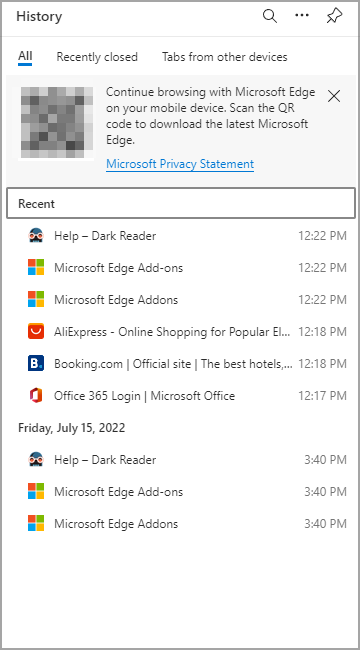Open Microsoft Edge Addons from 3:40 PM
The height and width of the screenshot is (650, 360).
[x=181, y=524]
